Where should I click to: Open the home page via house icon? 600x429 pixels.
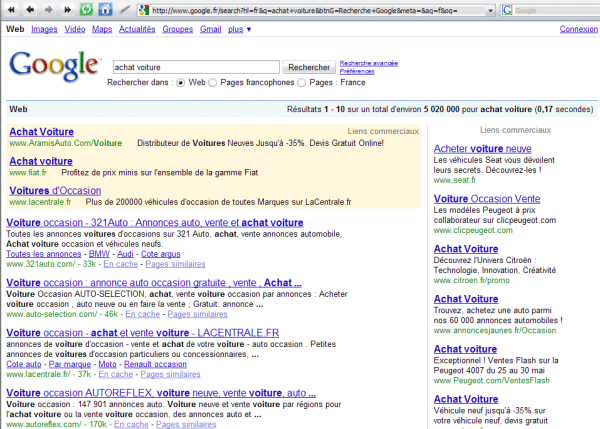point(105,10)
